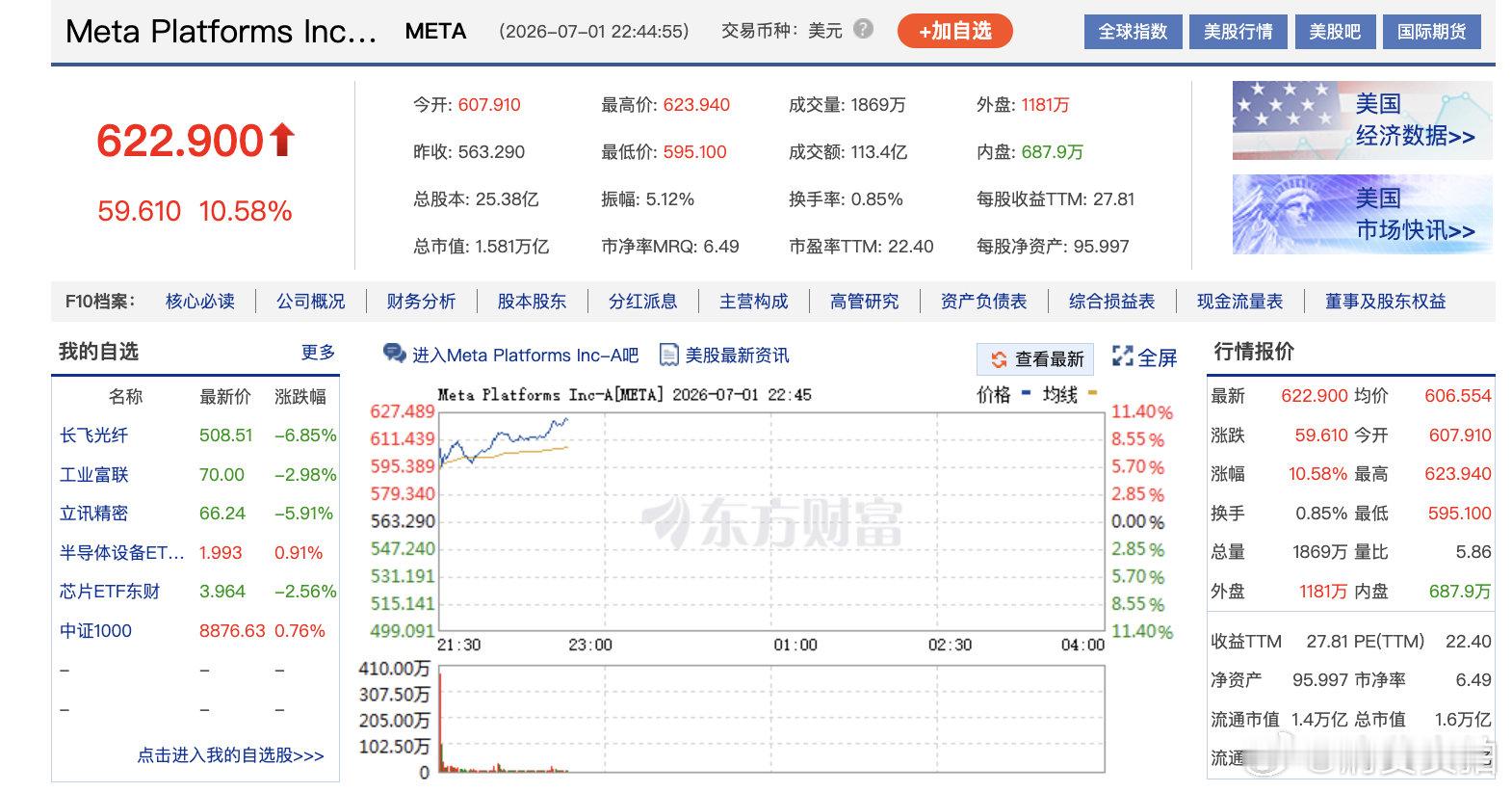Click 更多 in 我的自选 panel
The image size is (1512, 792).
point(318,352)
